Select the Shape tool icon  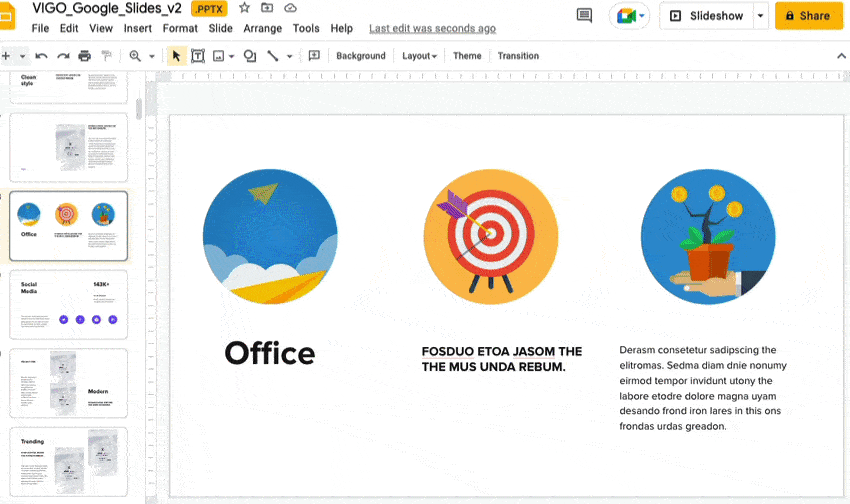click(250, 56)
